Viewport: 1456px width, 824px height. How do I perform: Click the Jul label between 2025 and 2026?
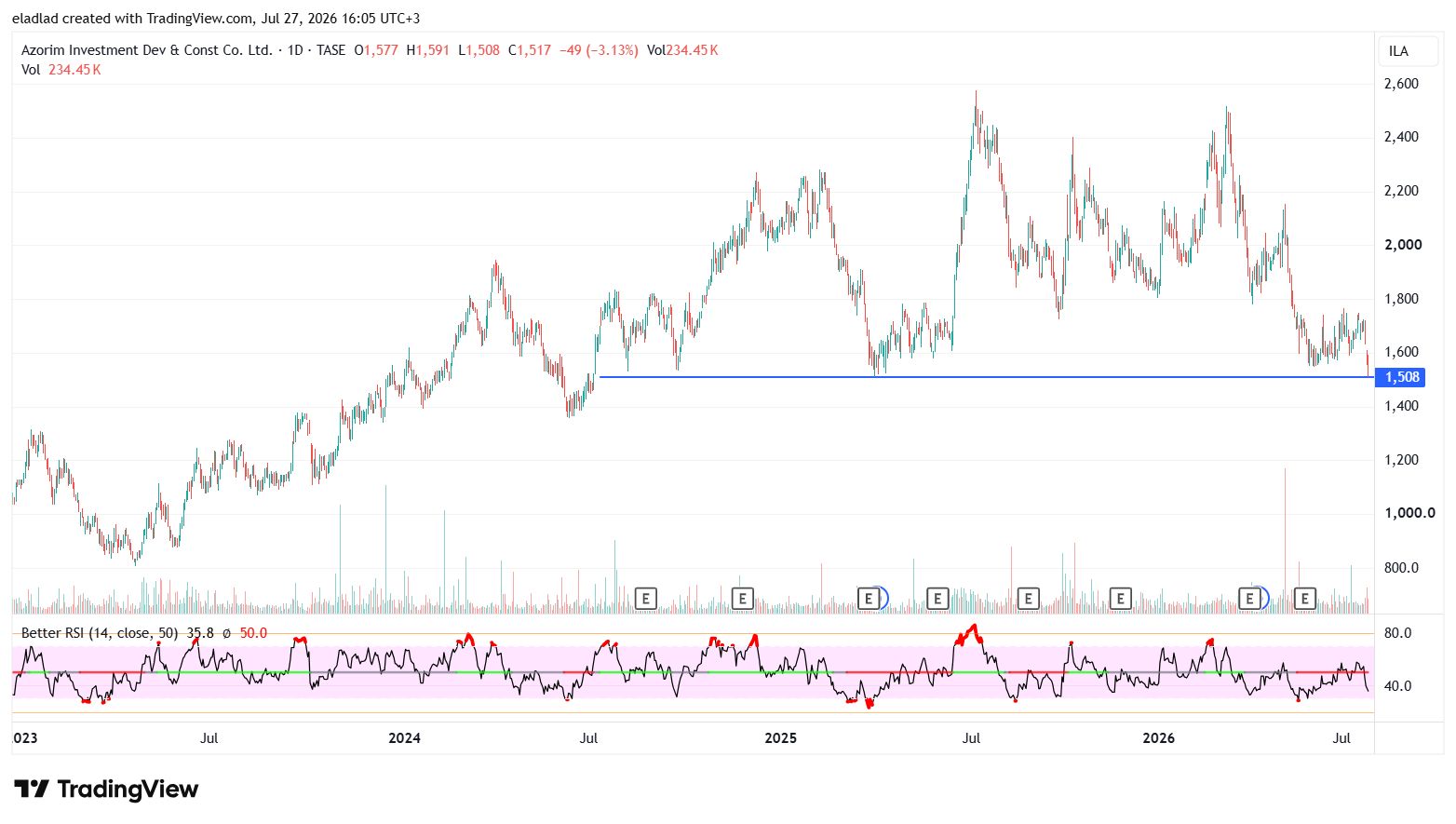click(x=971, y=738)
